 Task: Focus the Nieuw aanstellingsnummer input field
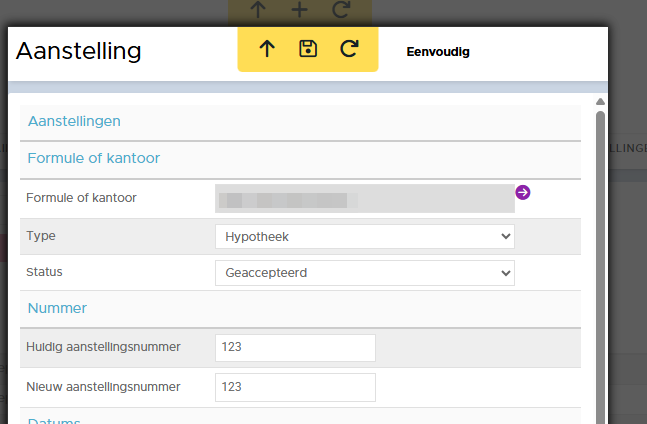(295, 387)
